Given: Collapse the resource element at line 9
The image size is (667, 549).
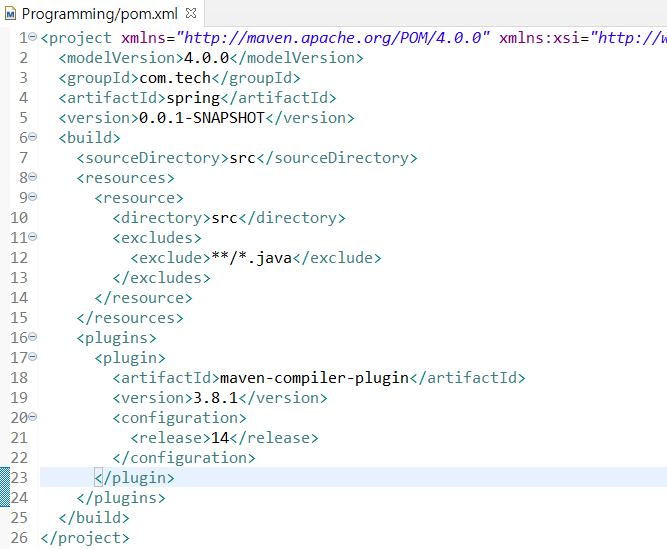Looking at the screenshot, I should pyautogui.click(x=33, y=197).
